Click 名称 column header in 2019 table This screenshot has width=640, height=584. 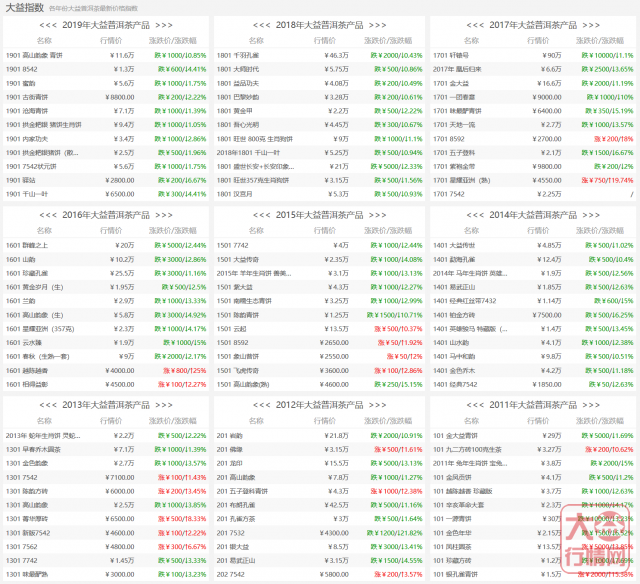pyautogui.click(x=44, y=41)
